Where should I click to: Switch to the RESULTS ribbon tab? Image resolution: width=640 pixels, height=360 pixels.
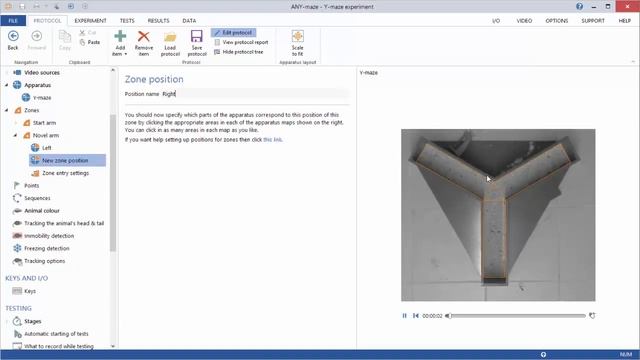158,20
